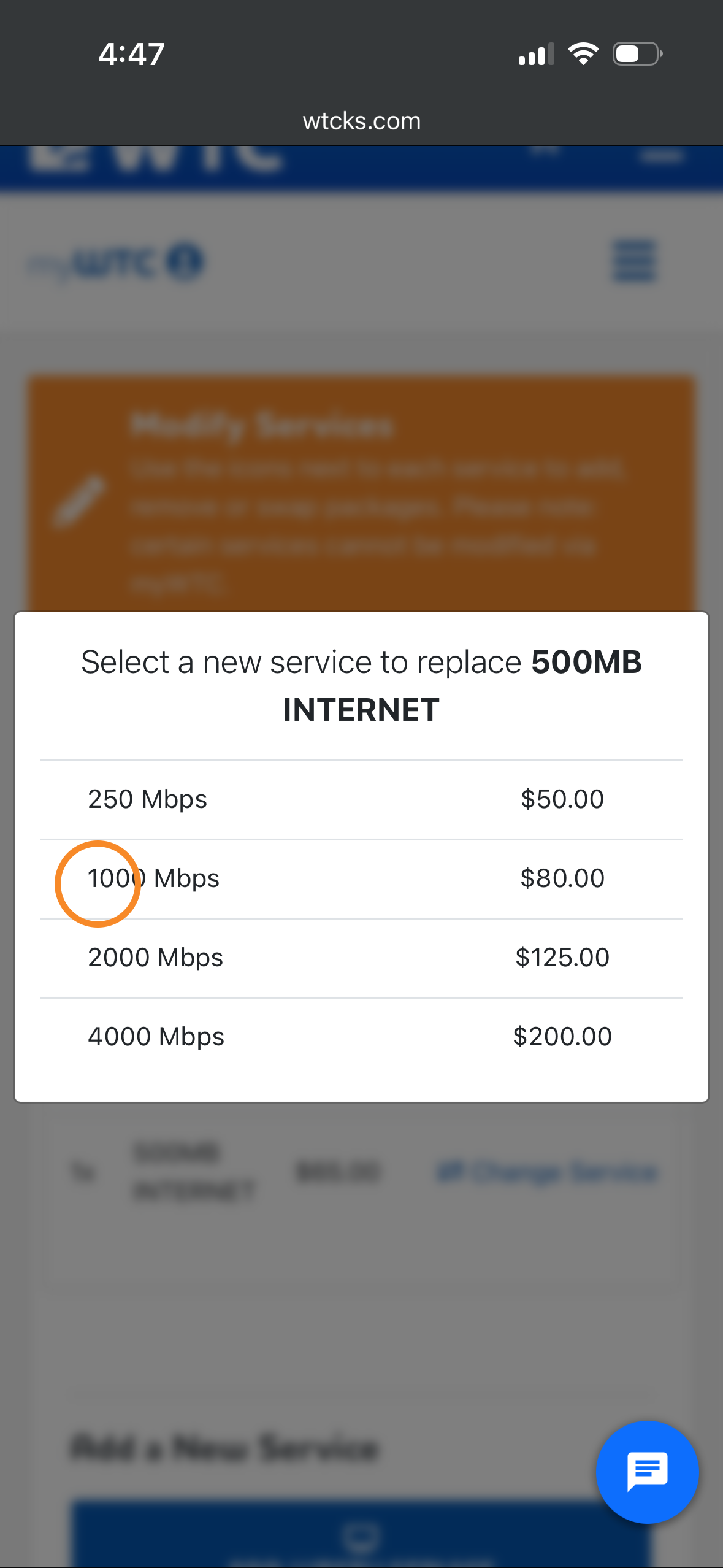Image resolution: width=723 pixels, height=1568 pixels.
Task: Tap the wtcks.com address bar
Action: click(x=361, y=121)
